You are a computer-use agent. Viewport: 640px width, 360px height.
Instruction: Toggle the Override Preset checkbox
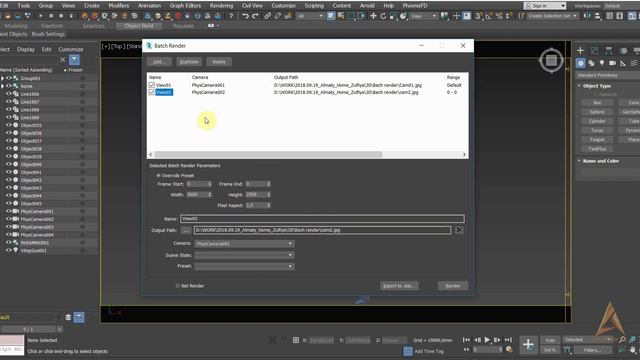[158, 176]
